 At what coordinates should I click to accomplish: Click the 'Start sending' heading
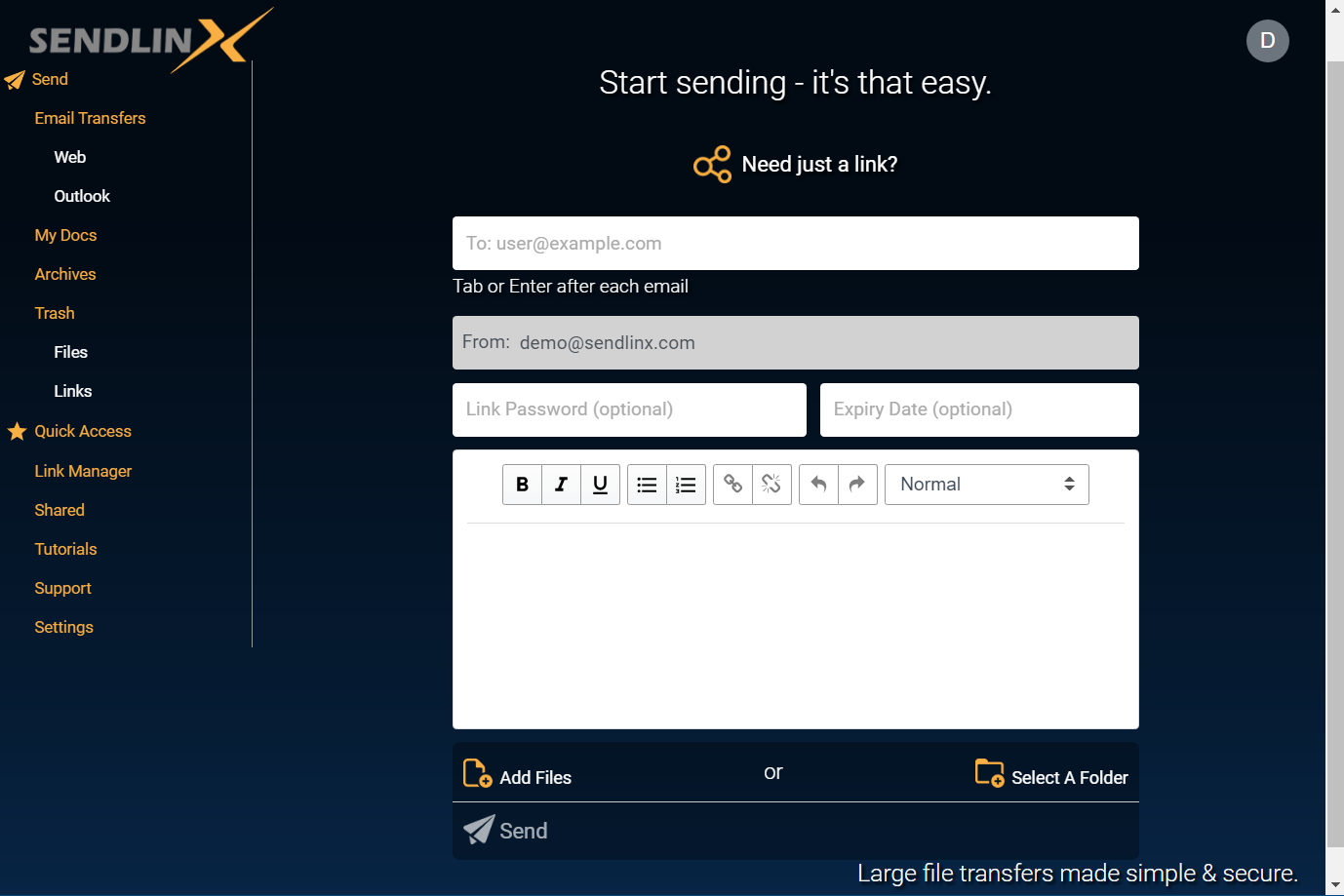795,83
